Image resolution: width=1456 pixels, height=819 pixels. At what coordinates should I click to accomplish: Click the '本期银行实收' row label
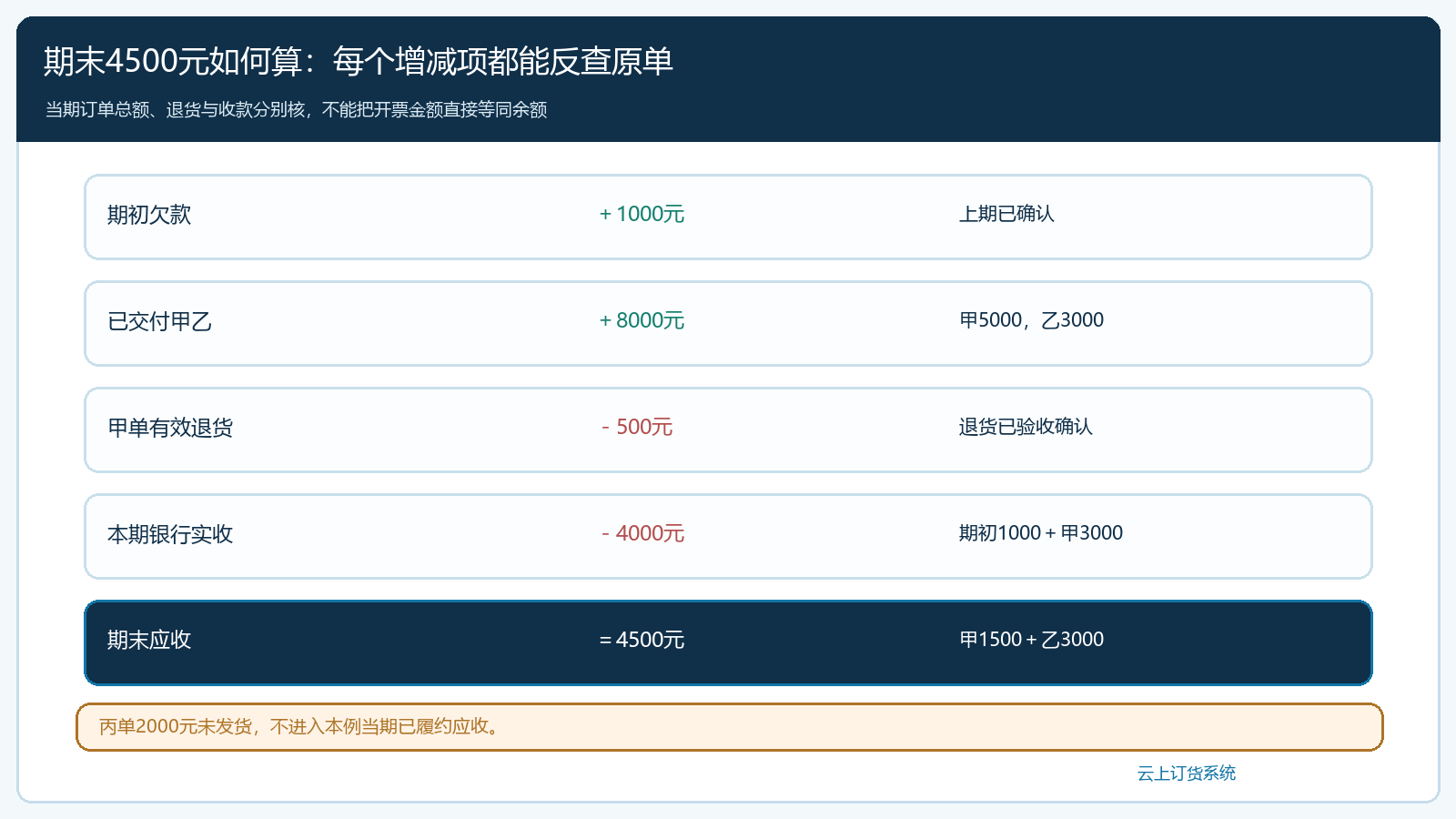click(170, 534)
